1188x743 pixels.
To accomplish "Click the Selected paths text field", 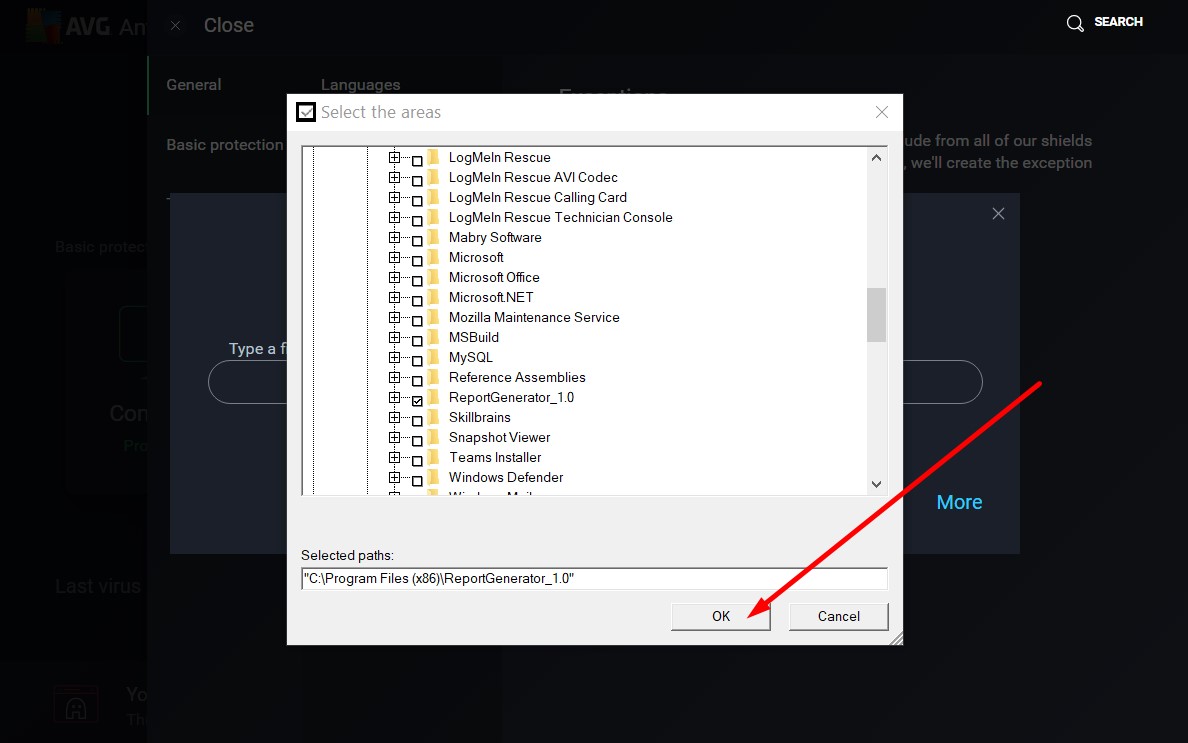I will [x=594, y=579].
